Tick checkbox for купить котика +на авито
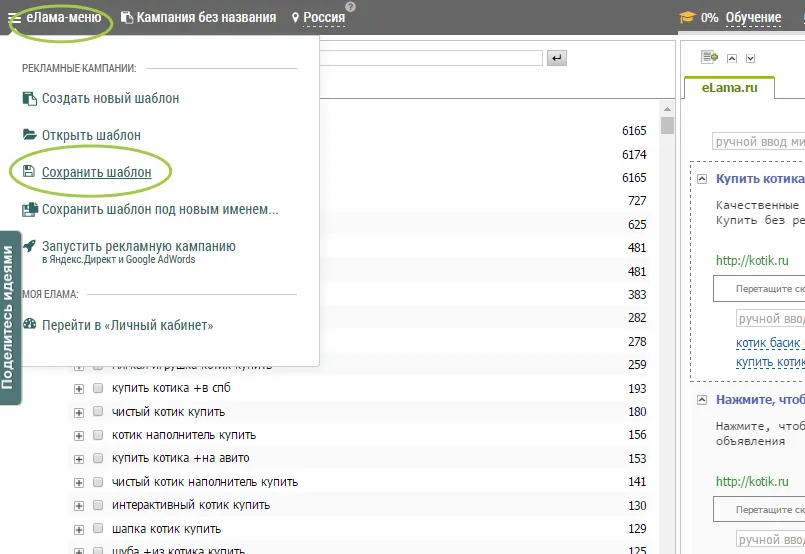805x554 pixels. coord(98,458)
